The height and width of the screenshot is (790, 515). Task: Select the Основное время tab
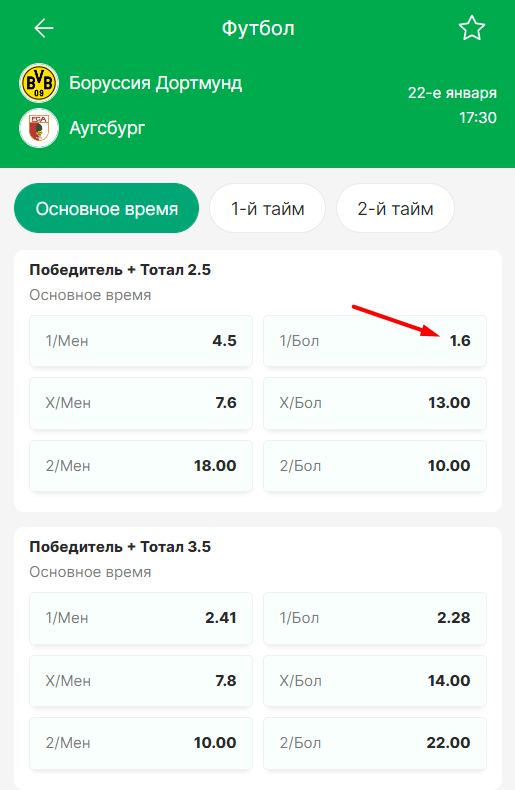click(x=106, y=208)
